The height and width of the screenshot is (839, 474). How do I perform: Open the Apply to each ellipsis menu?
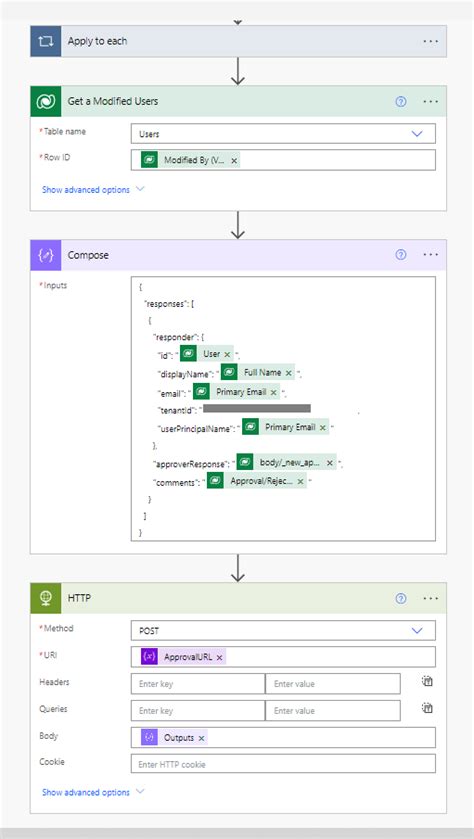[431, 41]
